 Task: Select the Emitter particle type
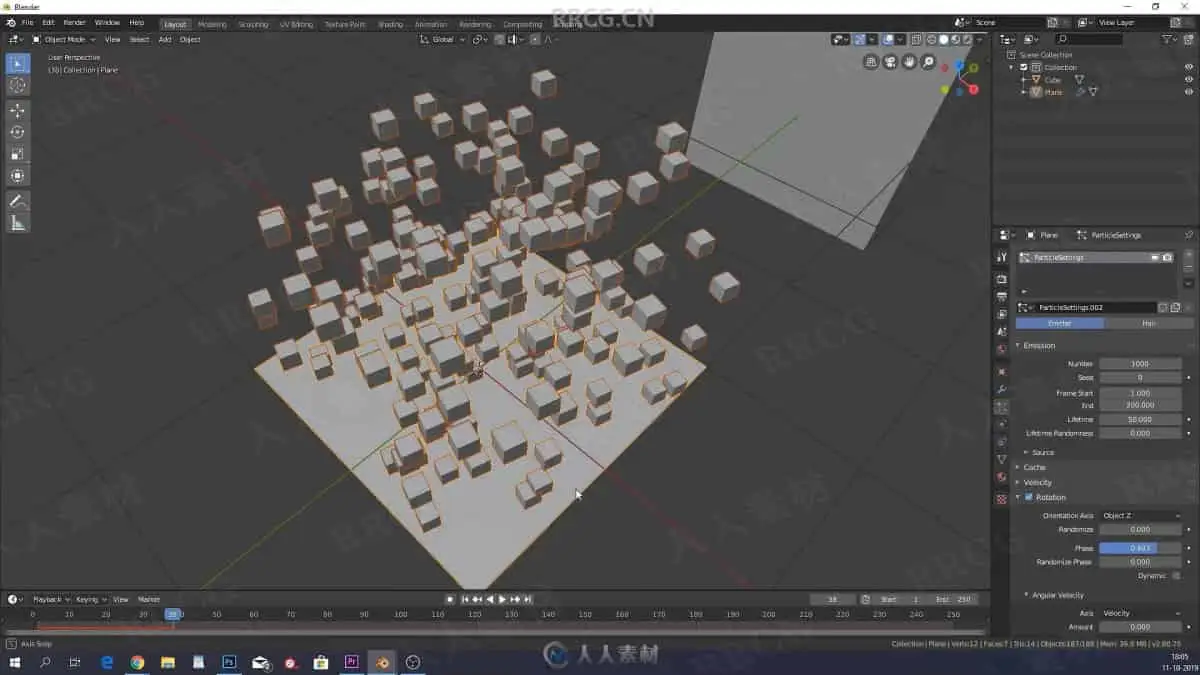(x=1059, y=323)
